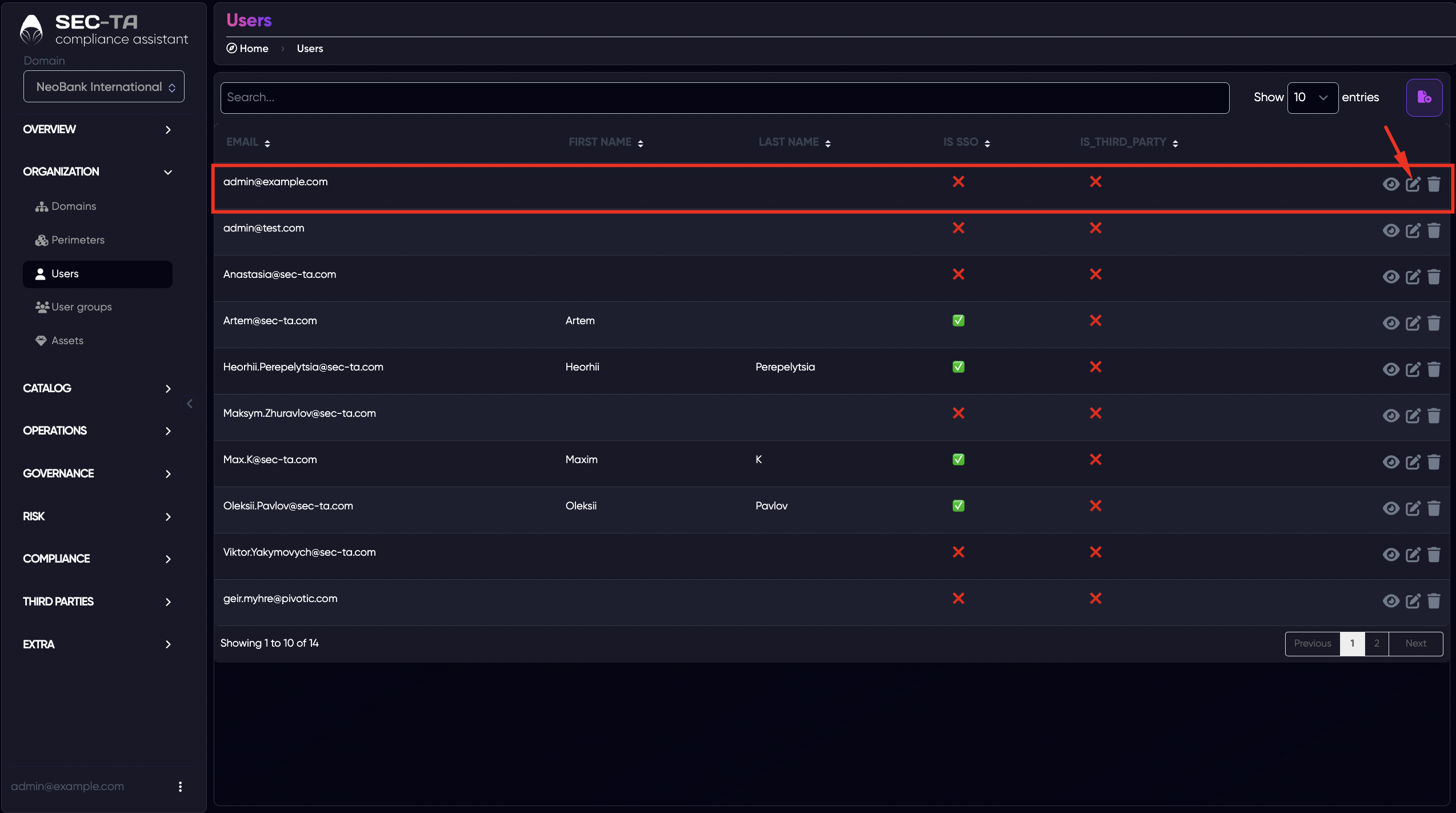View details of admin@test.com
1456x813 pixels.
[1391, 230]
